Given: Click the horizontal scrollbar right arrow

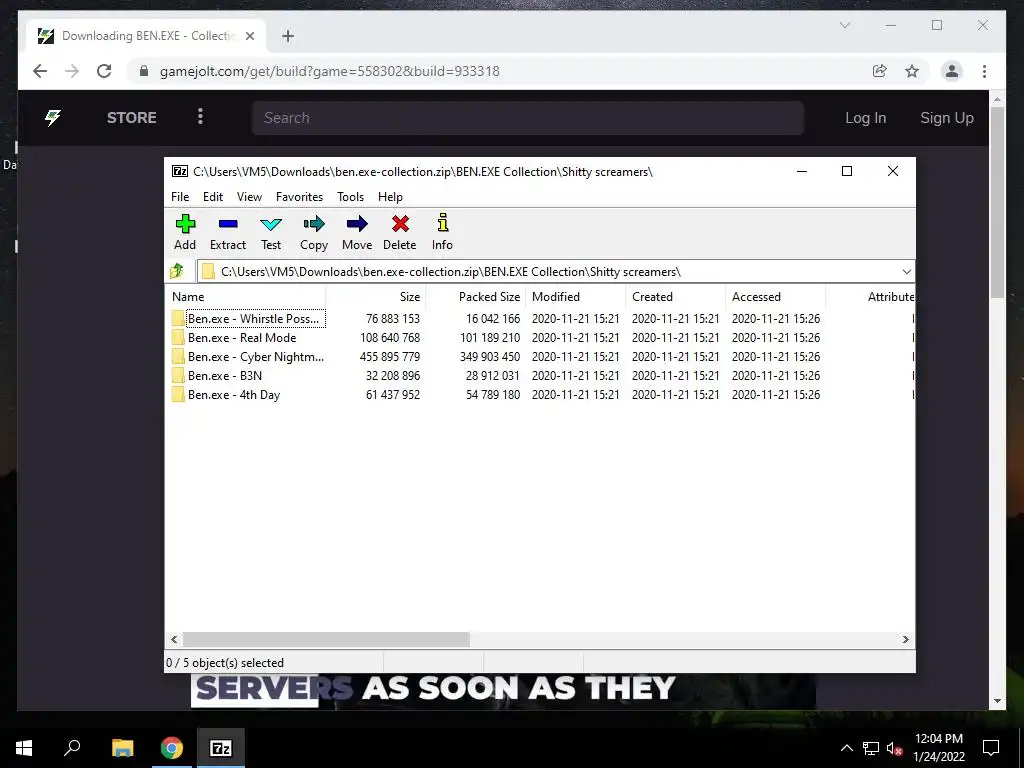Looking at the screenshot, I should pos(906,639).
